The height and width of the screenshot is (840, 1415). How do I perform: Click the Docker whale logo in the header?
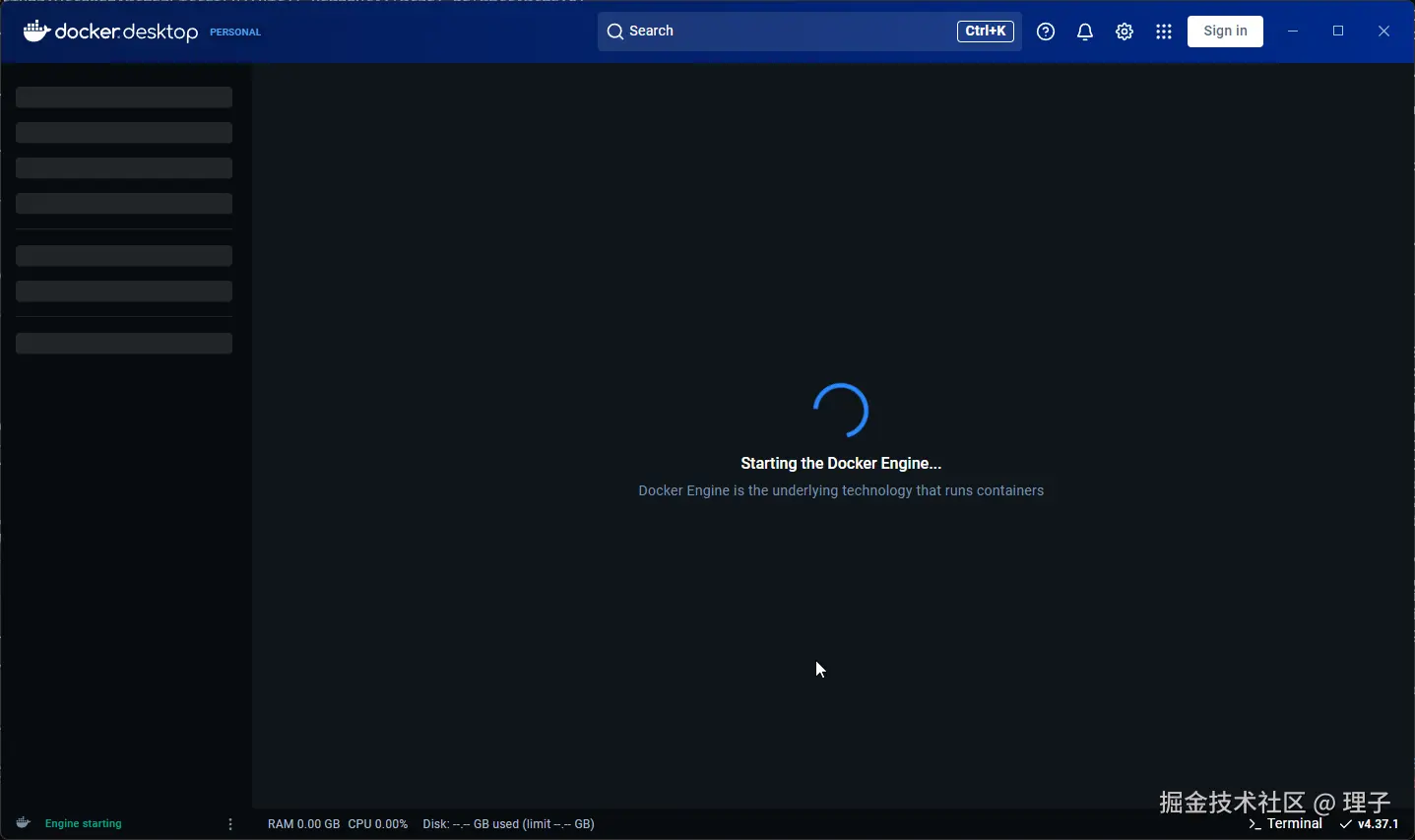36,31
